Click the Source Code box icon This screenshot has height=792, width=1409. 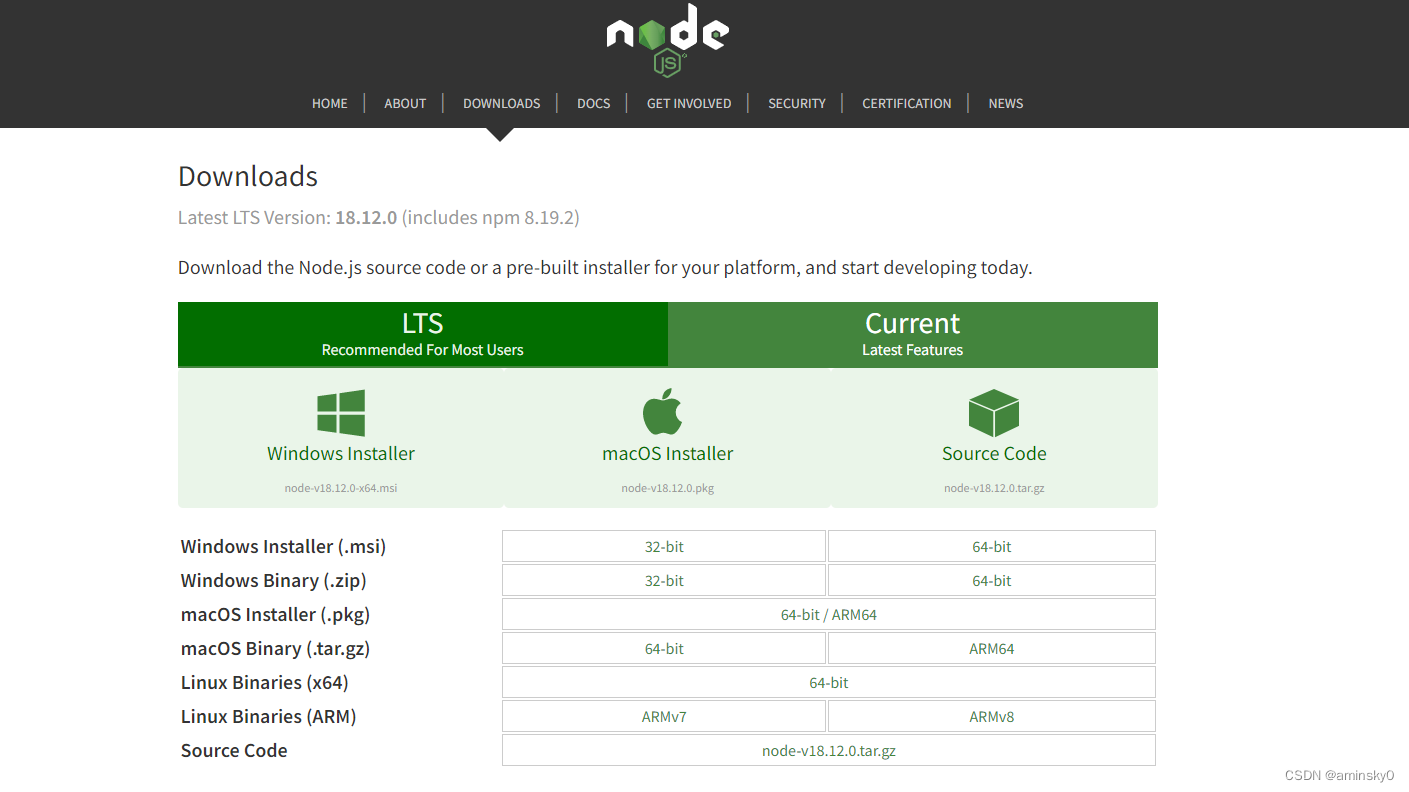(x=994, y=413)
